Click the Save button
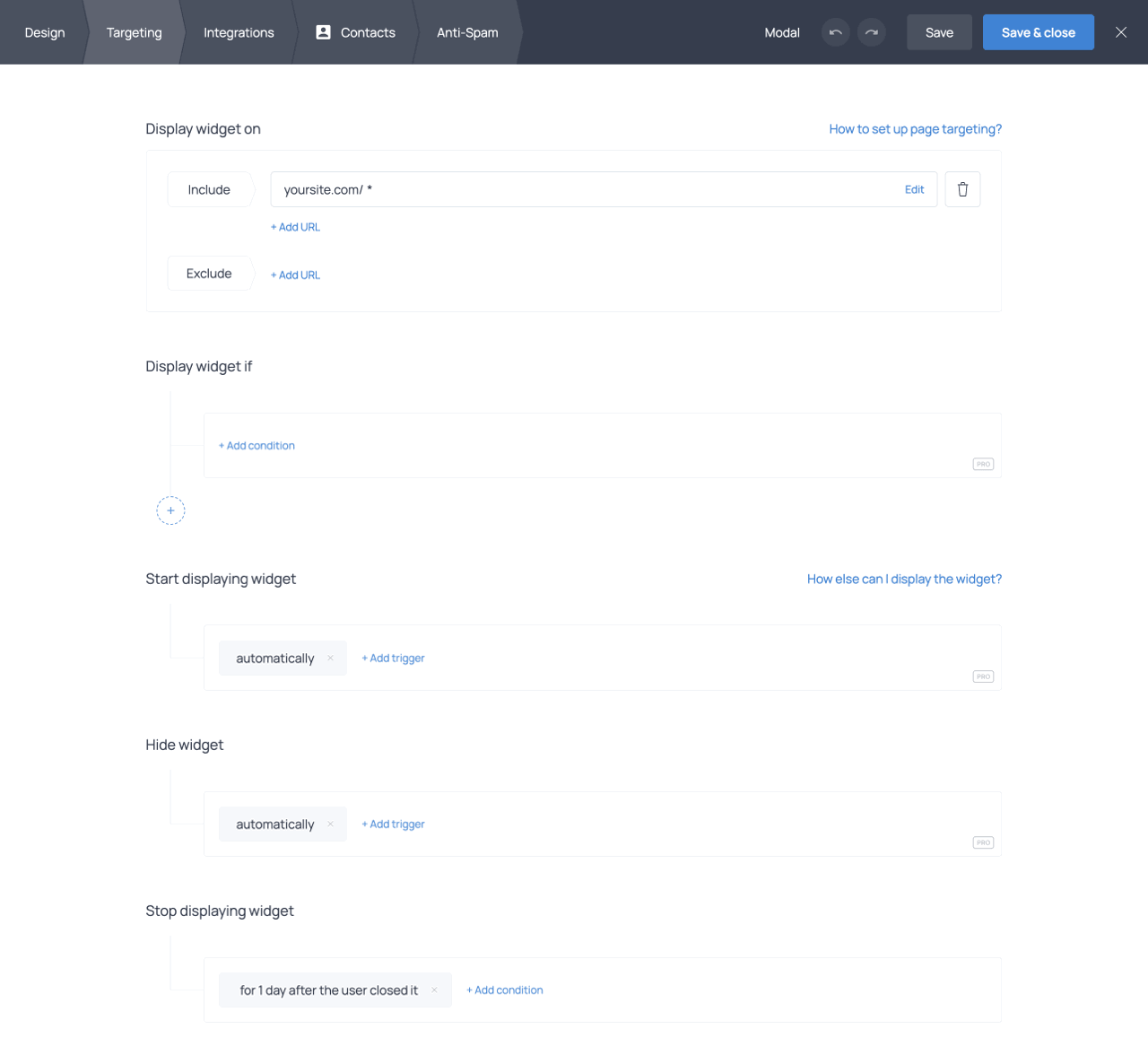This screenshot has width=1148, height=1064. tap(939, 32)
